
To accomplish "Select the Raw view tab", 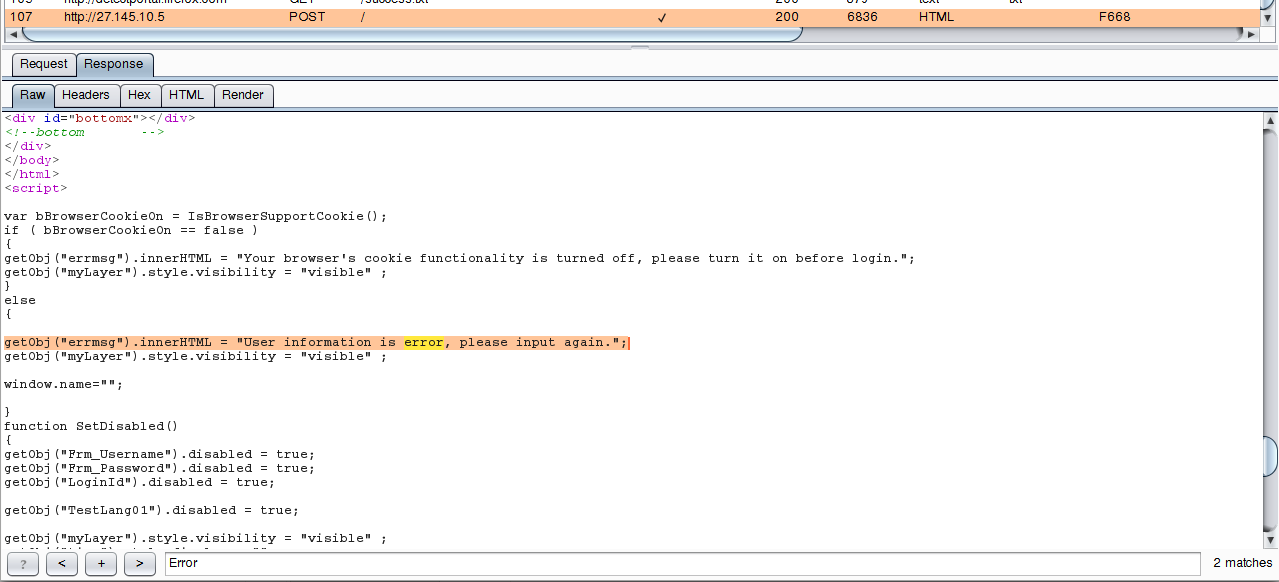I will (x=33, y=95).
